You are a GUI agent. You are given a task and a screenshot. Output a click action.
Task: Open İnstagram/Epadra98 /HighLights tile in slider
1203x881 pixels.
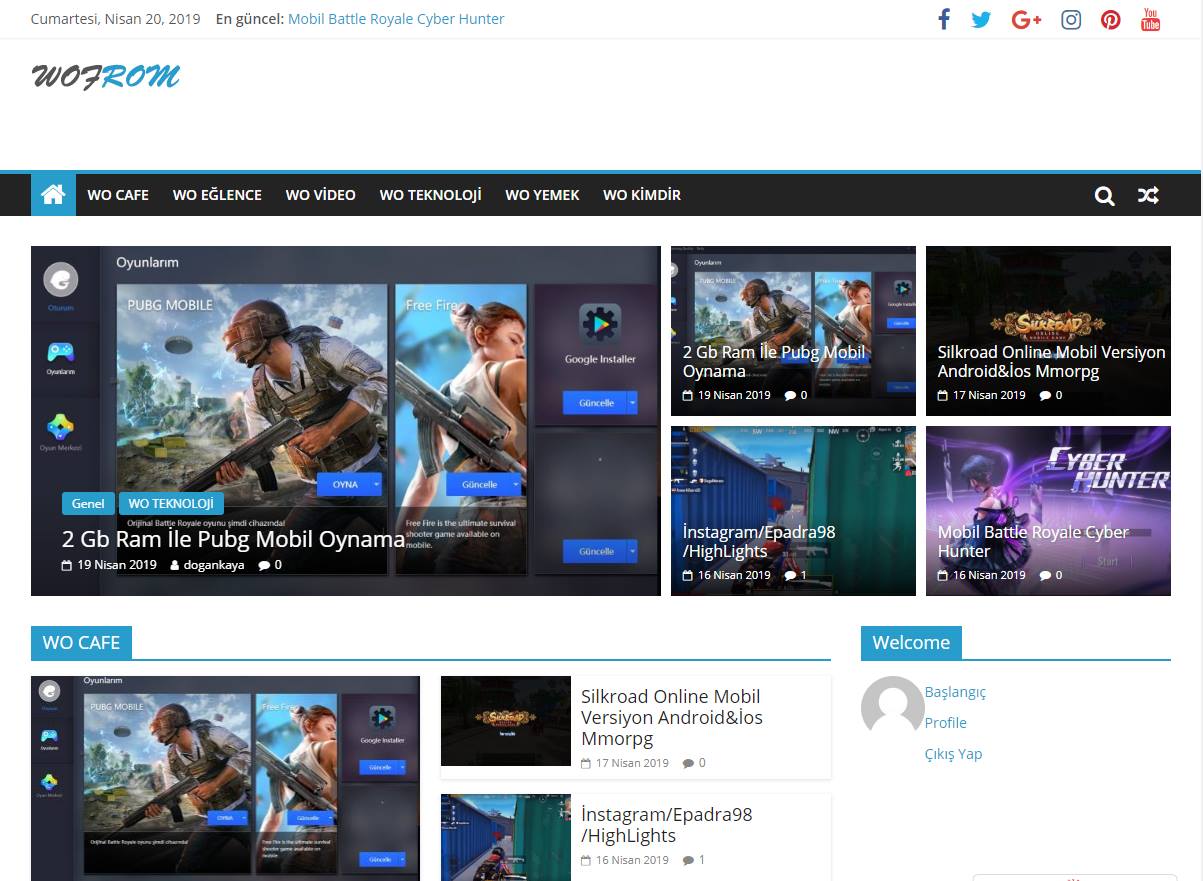tap(759, 541)
